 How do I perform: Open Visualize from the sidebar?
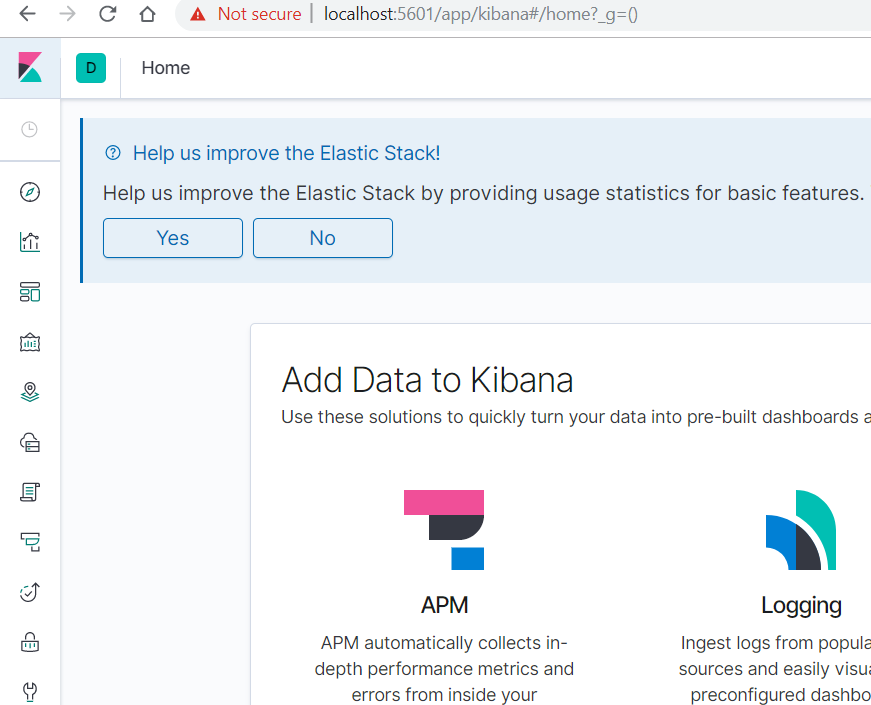[30, 242]
